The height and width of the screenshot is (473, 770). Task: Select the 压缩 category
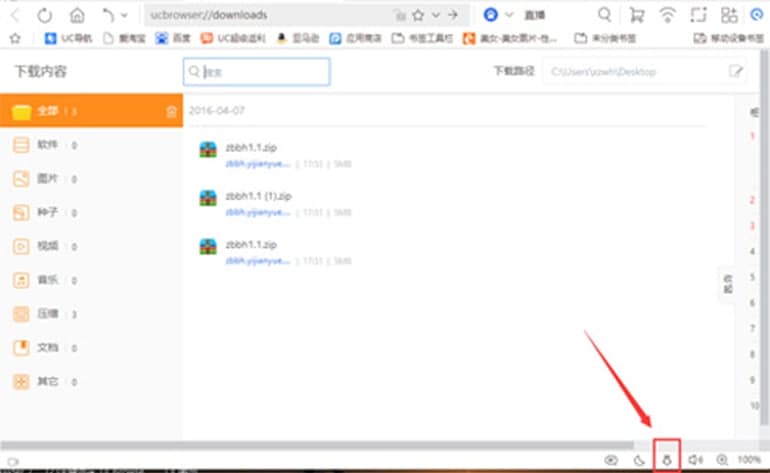[91, 314]
